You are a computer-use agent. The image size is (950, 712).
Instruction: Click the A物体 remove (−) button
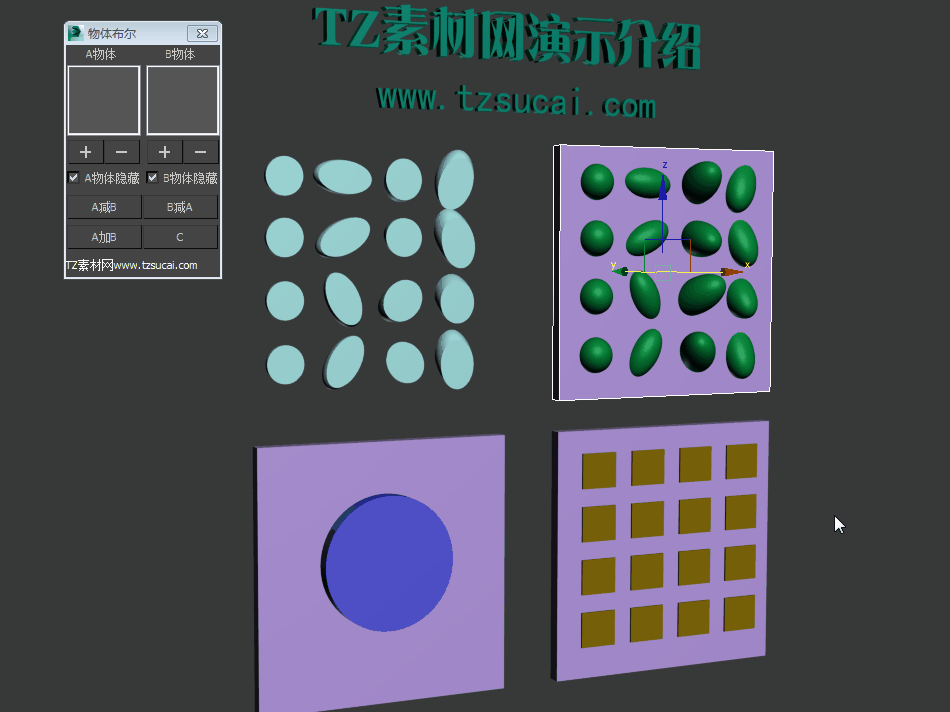point(122,151)
